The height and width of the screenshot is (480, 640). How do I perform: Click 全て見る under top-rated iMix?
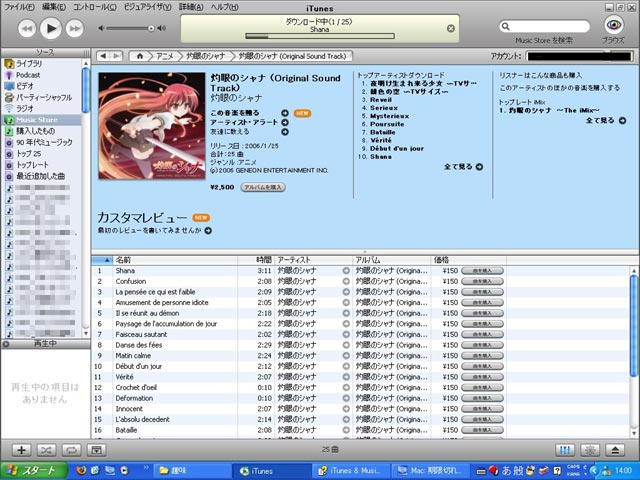(x=606, y=120)
